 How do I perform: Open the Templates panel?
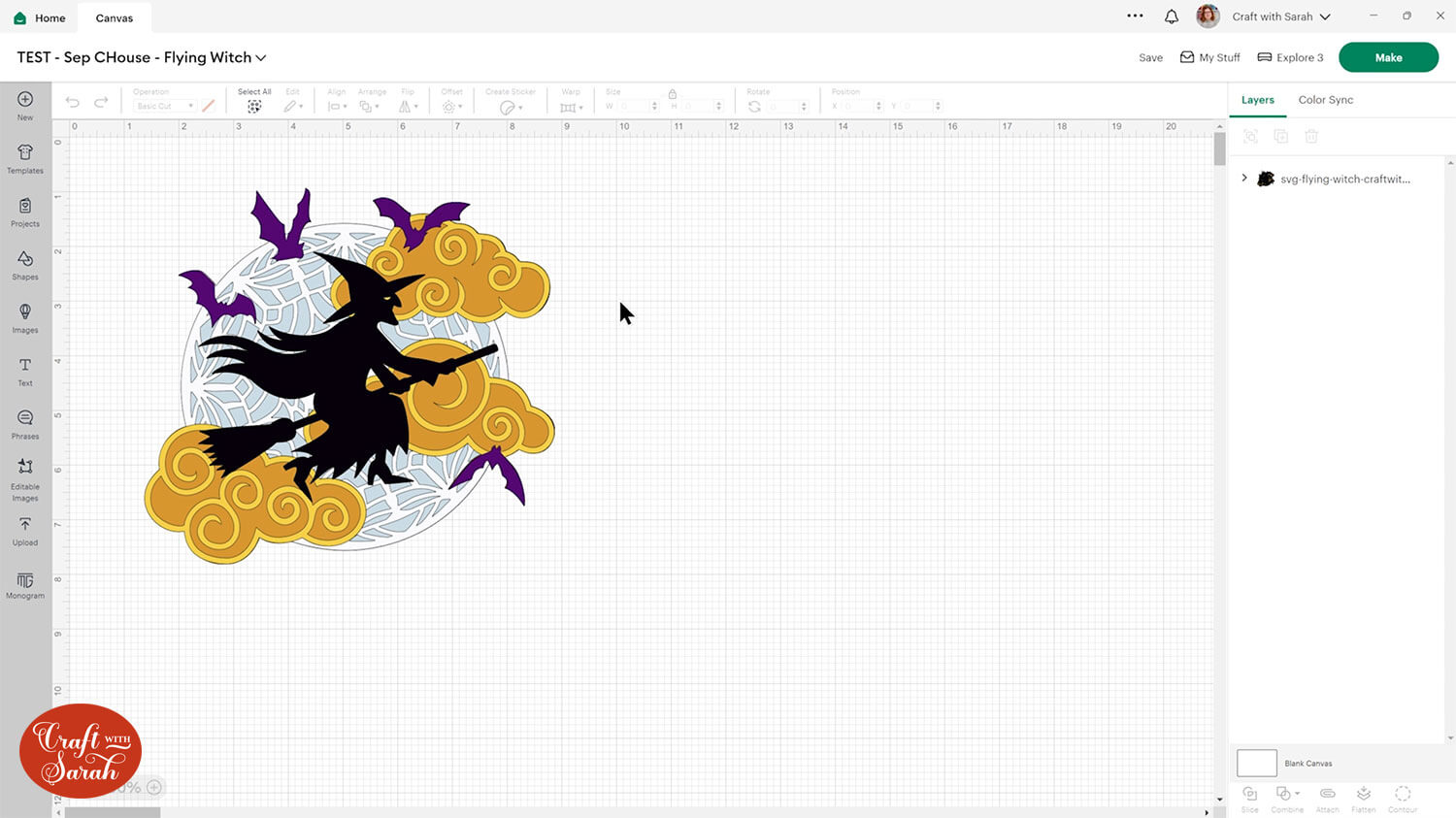pyautogui.click(x=25, y=159)
